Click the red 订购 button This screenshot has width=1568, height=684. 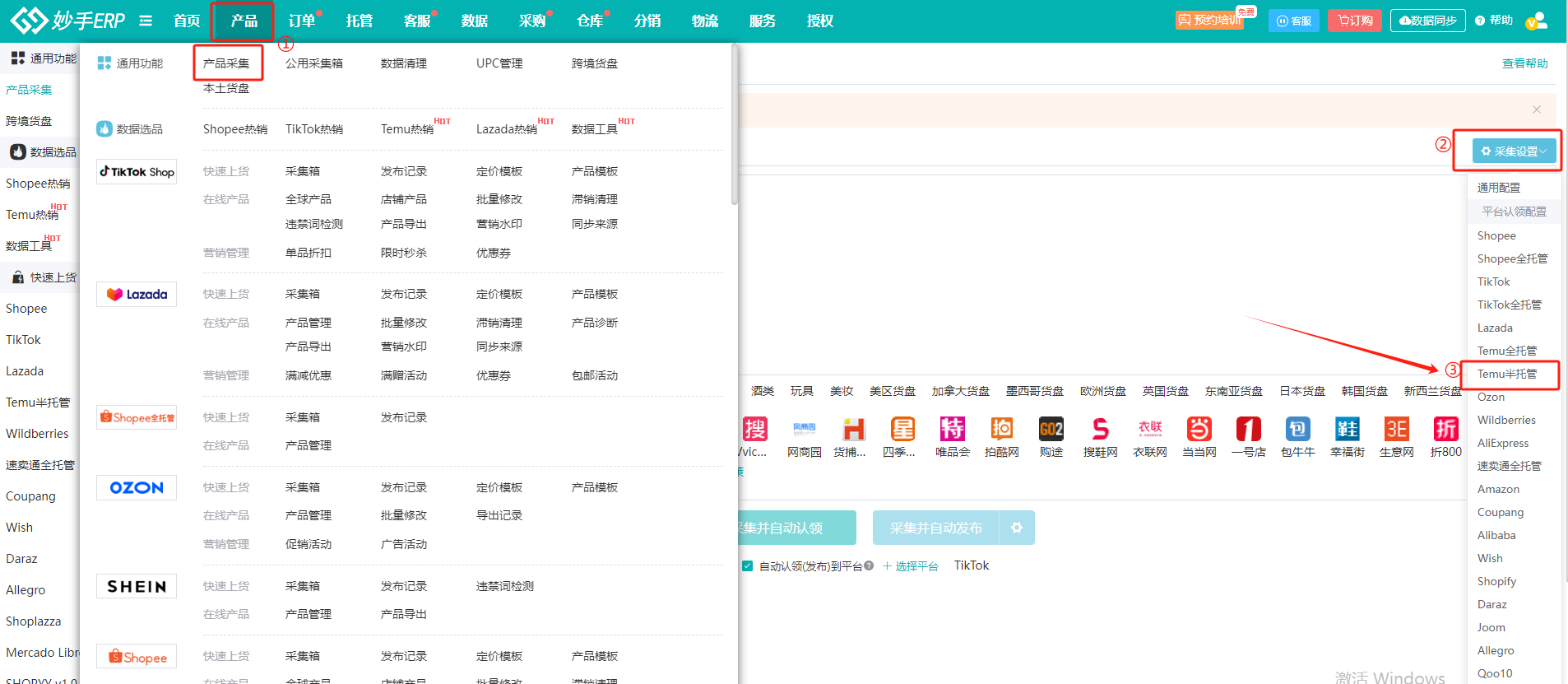click(1354, 21)
